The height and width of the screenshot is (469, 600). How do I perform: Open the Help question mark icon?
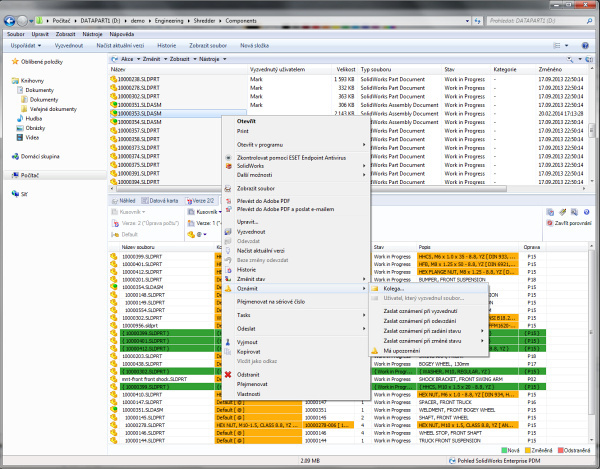click(x=585, y=46)
